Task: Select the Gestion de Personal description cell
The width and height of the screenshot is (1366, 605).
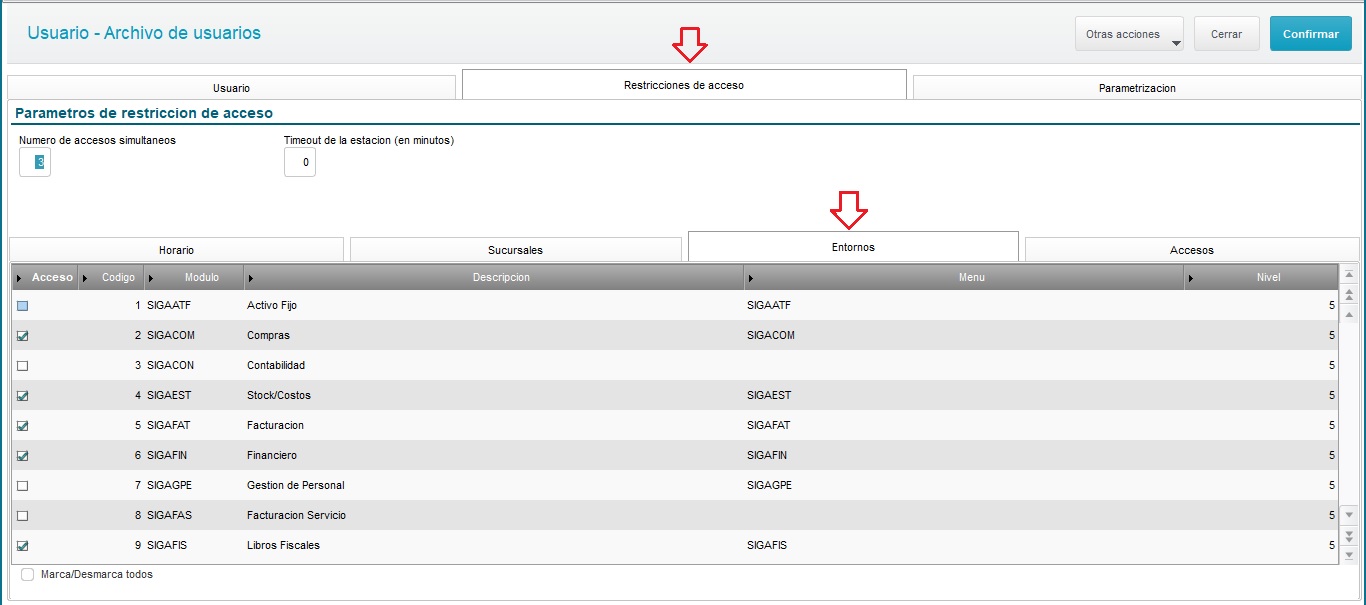Action: tap(494, 485)
